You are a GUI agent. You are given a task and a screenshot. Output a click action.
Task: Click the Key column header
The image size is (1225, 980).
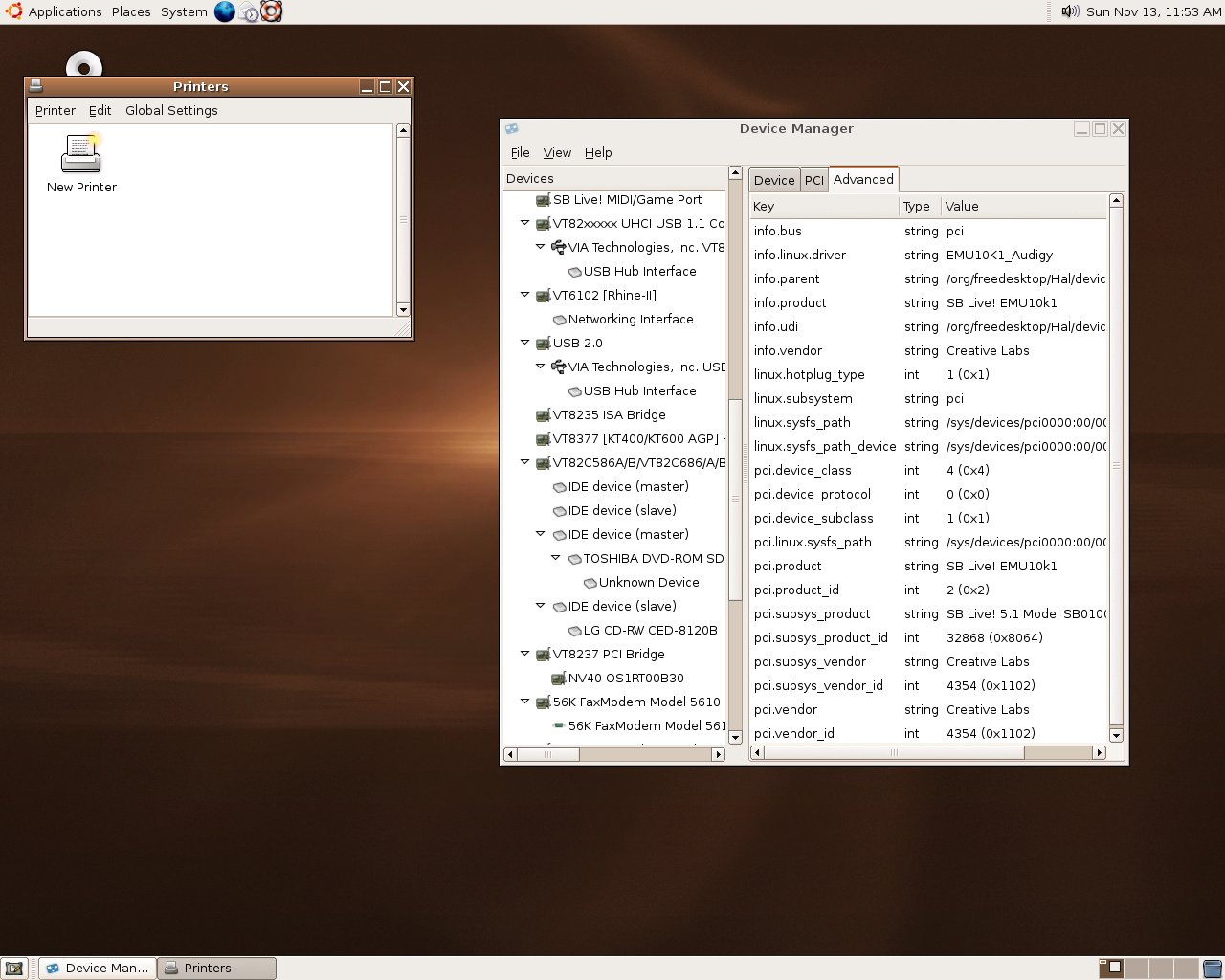pyautogui.click(x=825, y=207)
